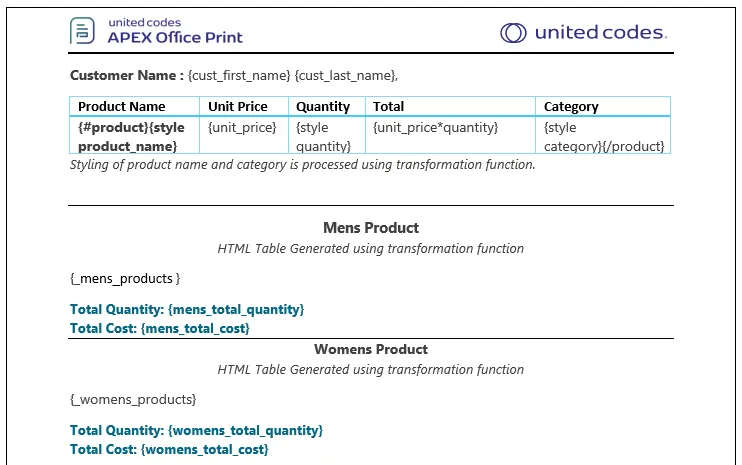
Task: Click the {_mens_products } placeholder
Action: (125, 279)
